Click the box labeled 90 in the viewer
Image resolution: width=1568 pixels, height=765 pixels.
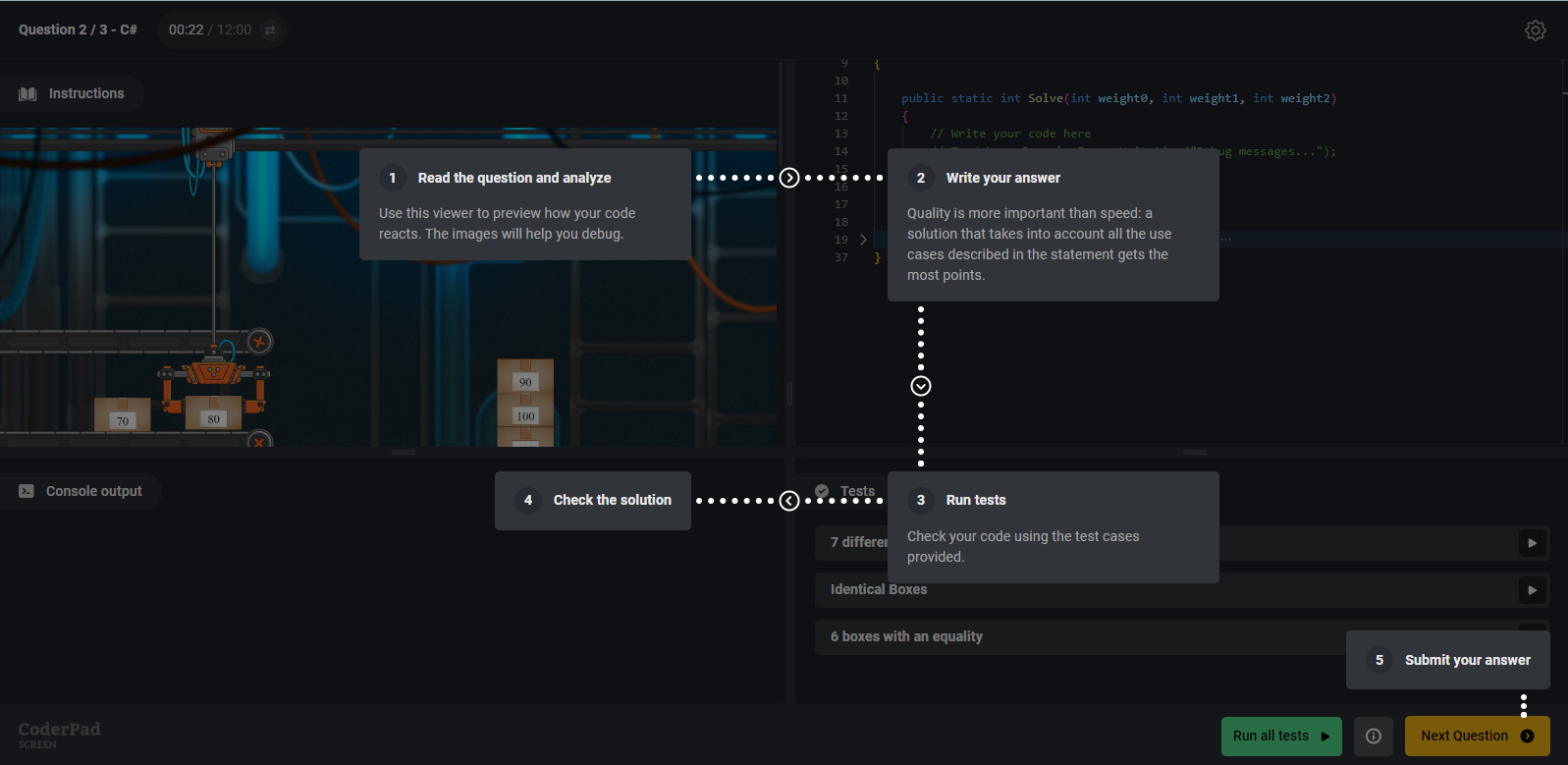click(x=525, y=378)
